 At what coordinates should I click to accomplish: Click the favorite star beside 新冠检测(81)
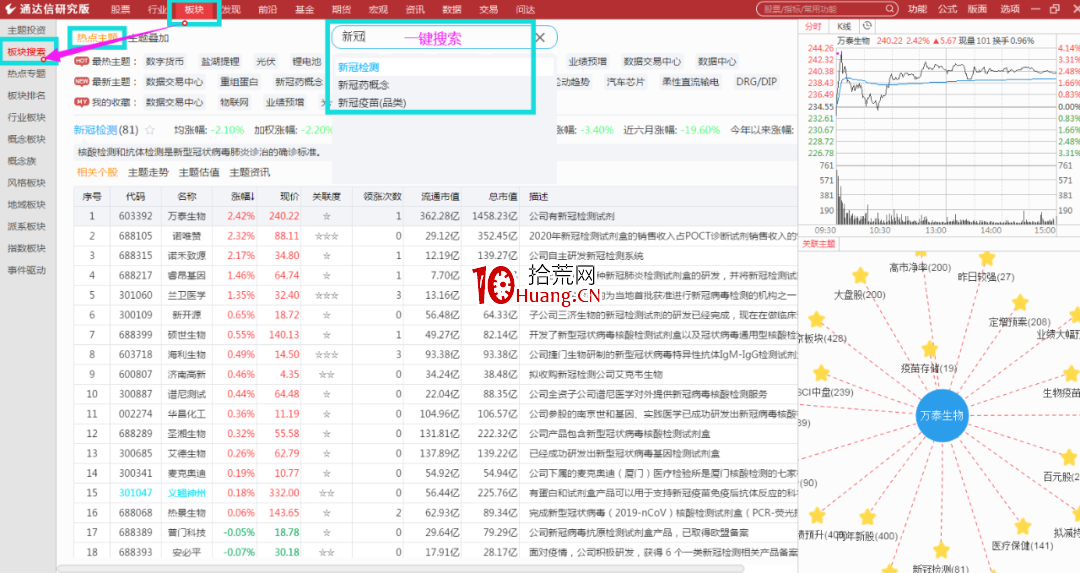150,129
